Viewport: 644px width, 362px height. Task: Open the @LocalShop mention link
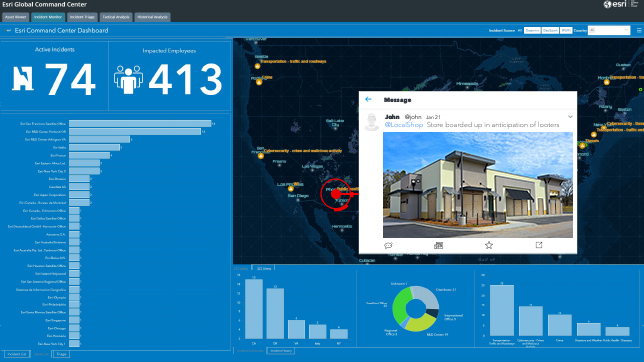click(404, 125)
